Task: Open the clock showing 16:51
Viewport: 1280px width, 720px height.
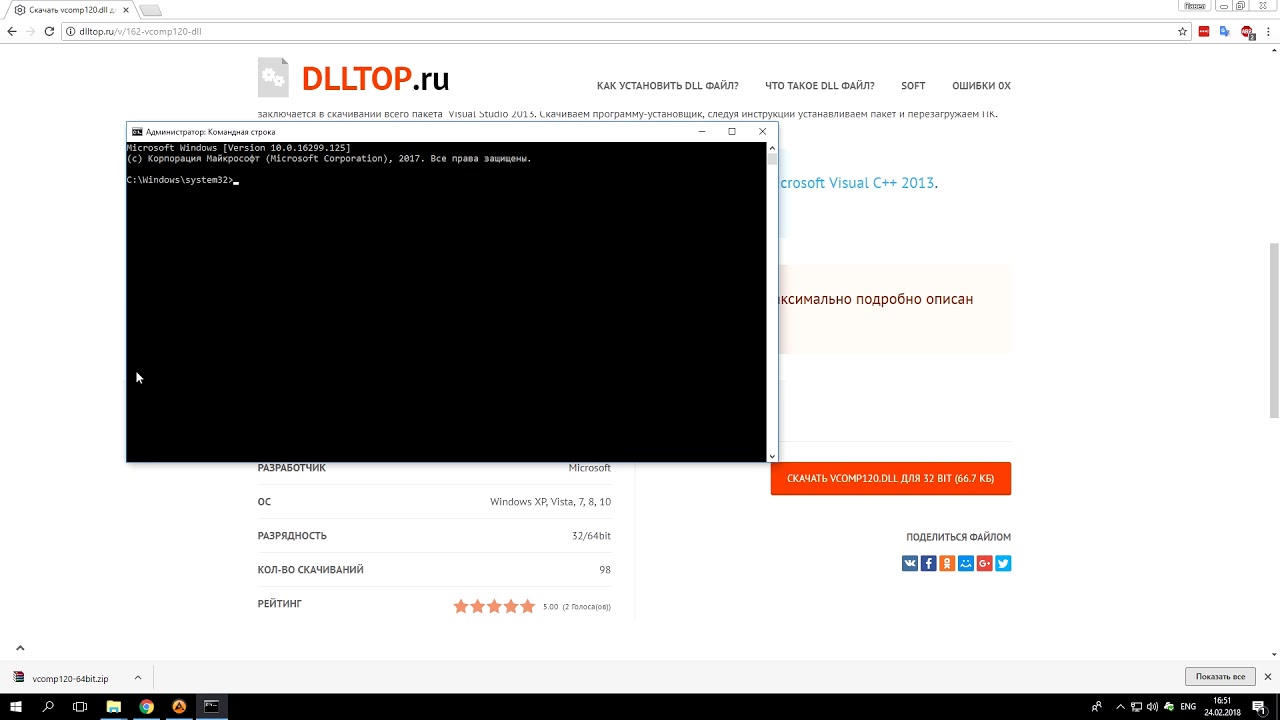Action: (1221, 706)
